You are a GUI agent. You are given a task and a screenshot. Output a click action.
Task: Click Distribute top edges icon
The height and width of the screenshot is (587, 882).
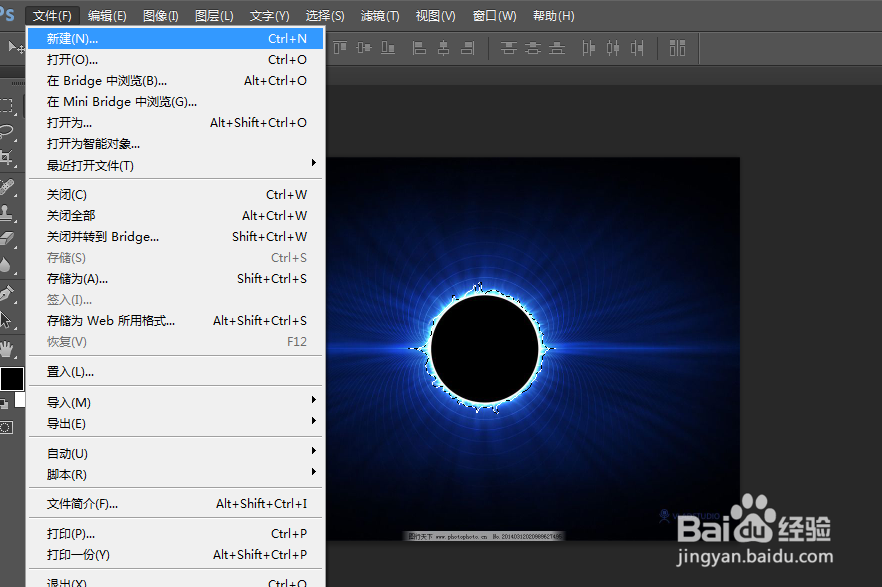pyautogui.click(x=508, y=48)
